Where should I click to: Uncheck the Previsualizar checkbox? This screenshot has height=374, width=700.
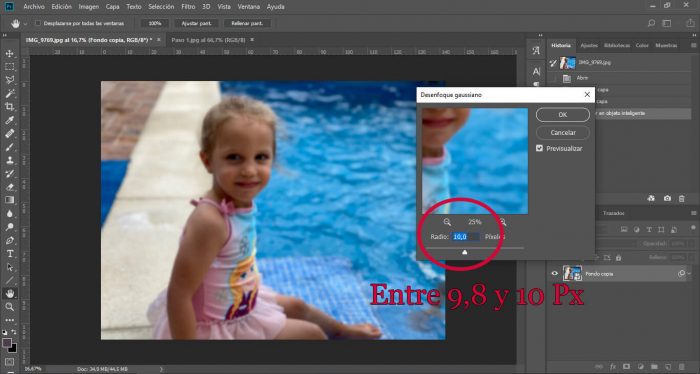[539, 148]
